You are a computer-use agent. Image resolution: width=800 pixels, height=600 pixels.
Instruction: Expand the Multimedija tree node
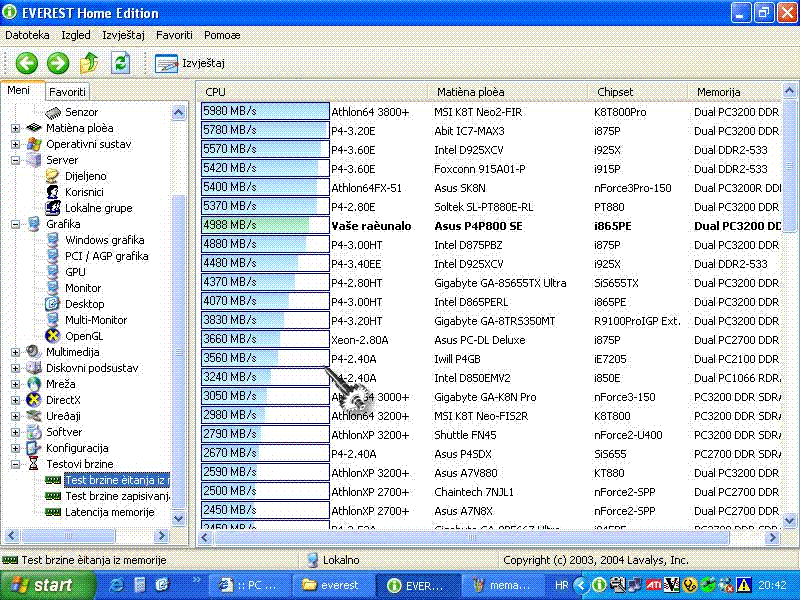16,352
